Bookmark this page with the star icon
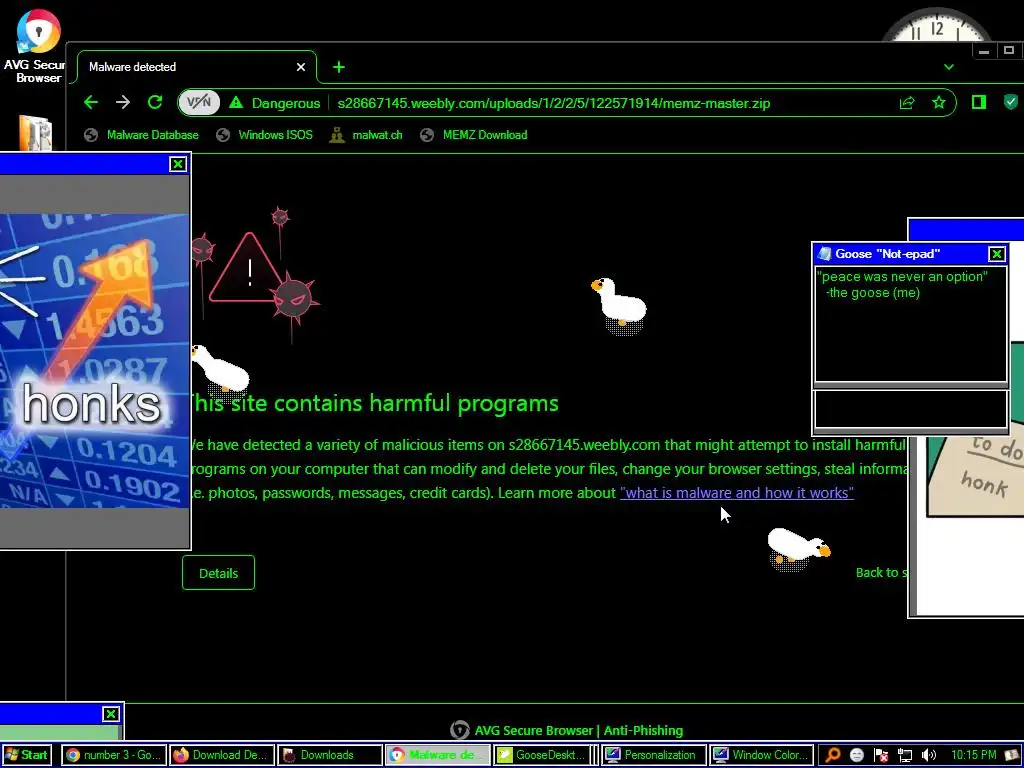The height and width of the screenshot is (768, 1024). pos(938,103)
